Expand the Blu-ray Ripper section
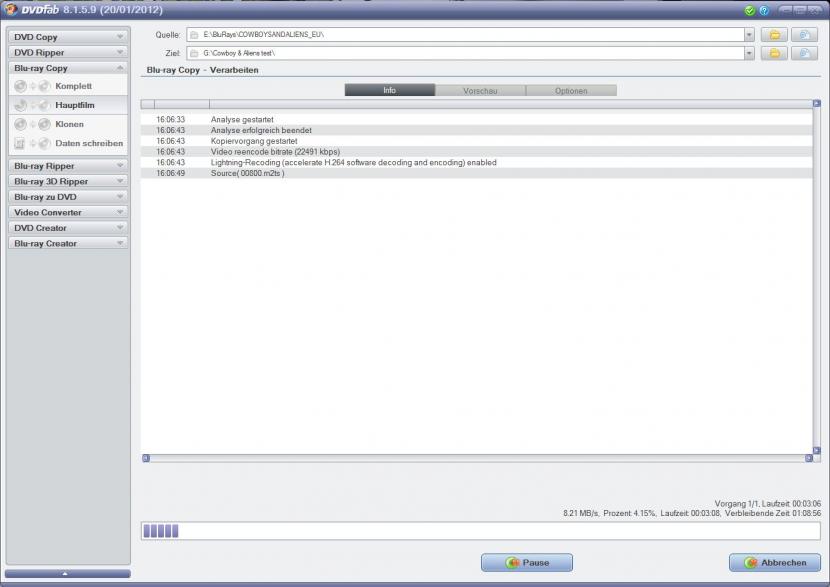This screenshot has width=830, height=587. [x=68, y=166]
